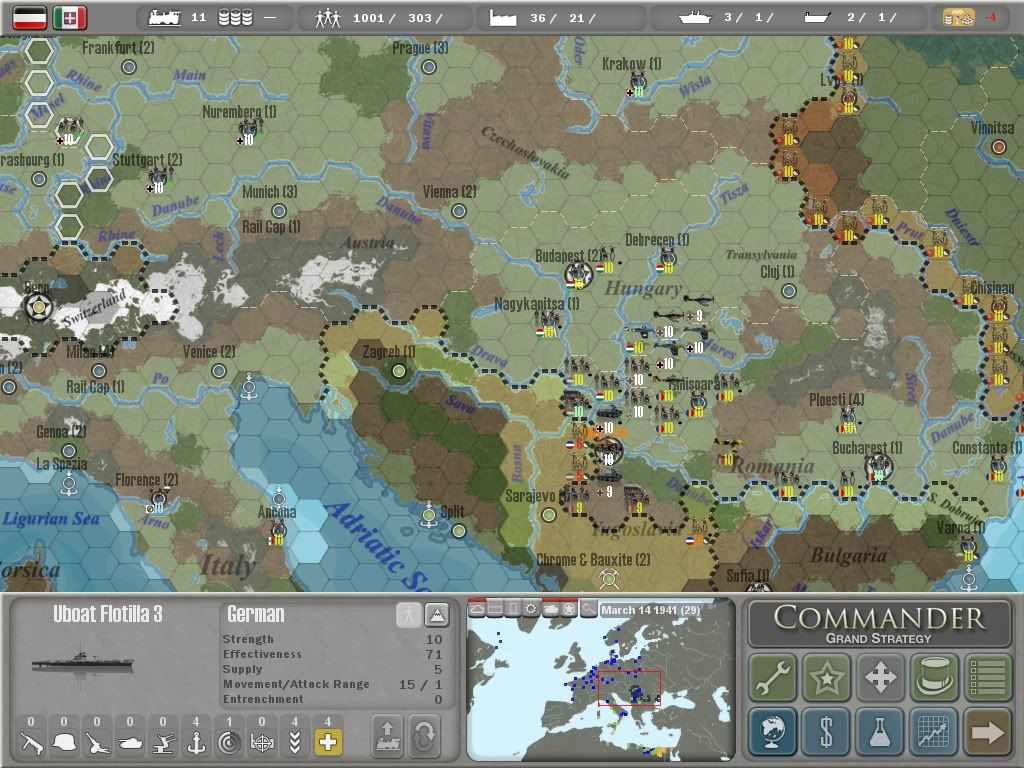Click the crosshair strategic attack stat
The image size is (1024, 768).
(262, 743)
